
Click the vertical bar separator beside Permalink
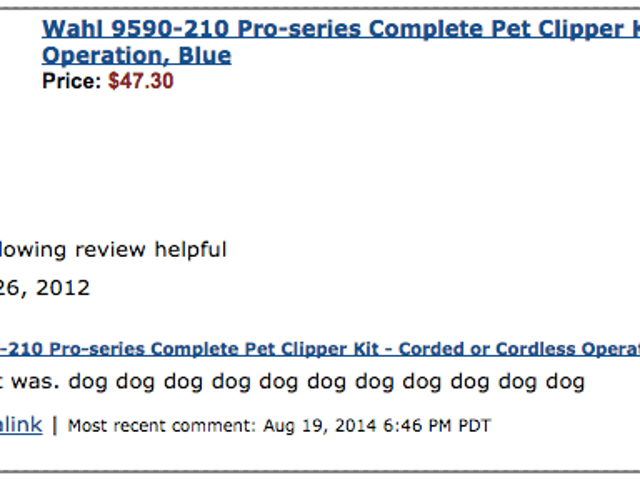click(x=55, y=426)
